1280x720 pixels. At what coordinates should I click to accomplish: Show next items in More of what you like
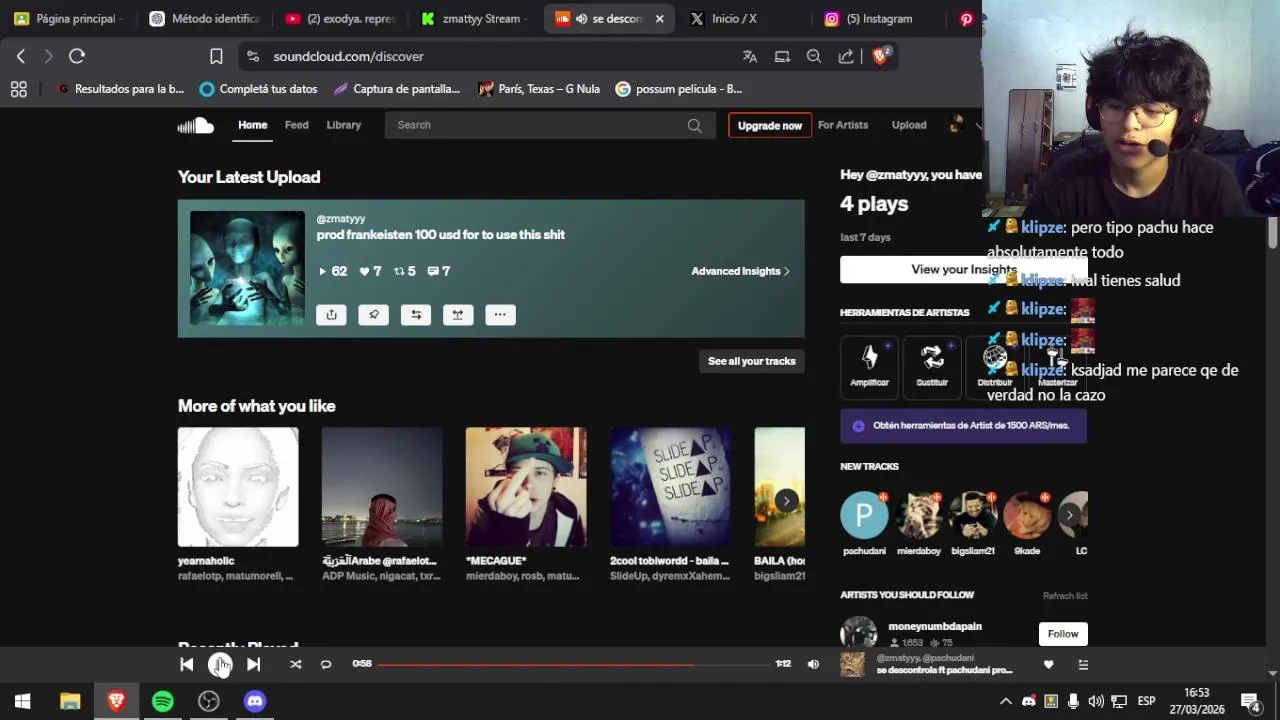coord(787,501)
